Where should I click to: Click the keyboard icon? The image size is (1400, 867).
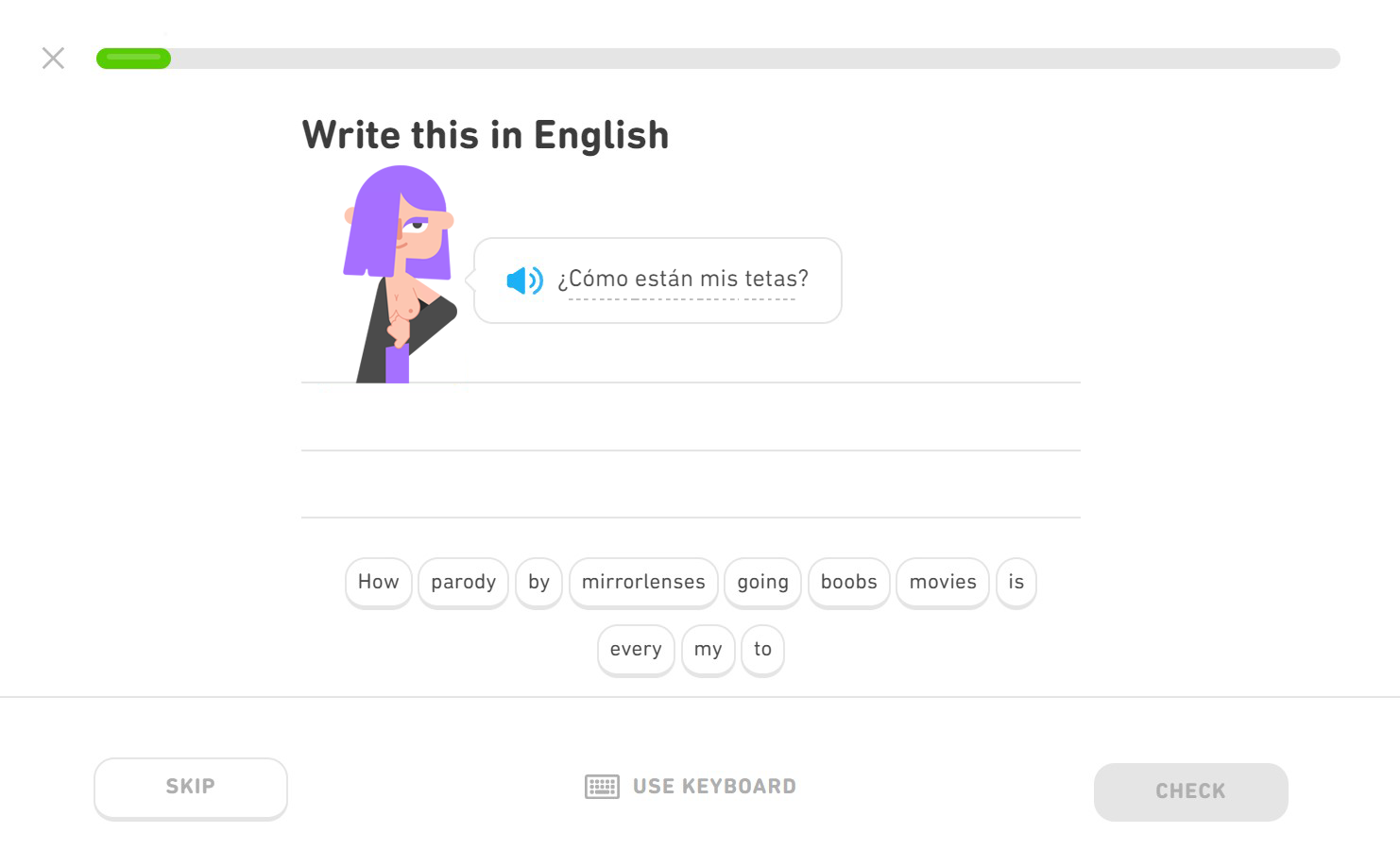tap(602, 787)
